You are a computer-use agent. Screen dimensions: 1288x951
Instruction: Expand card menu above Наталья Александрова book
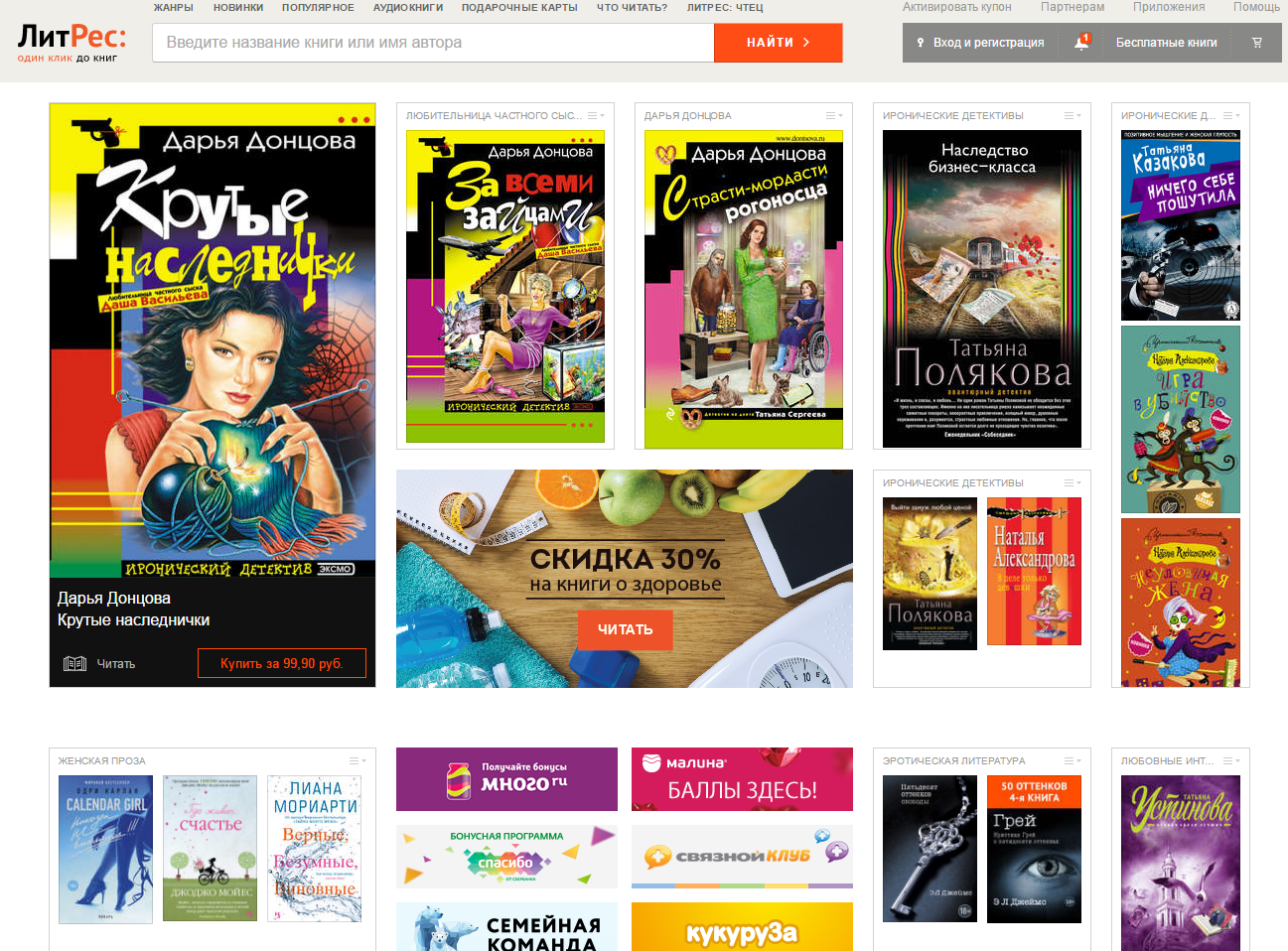pos(1073,483)
